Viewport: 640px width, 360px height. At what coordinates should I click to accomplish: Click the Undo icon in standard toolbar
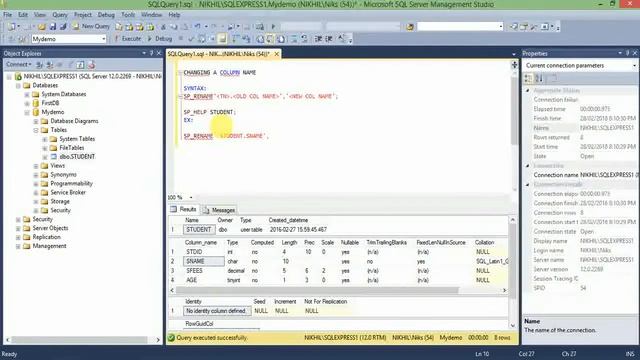pyautogui.click(x=197, y=27)
